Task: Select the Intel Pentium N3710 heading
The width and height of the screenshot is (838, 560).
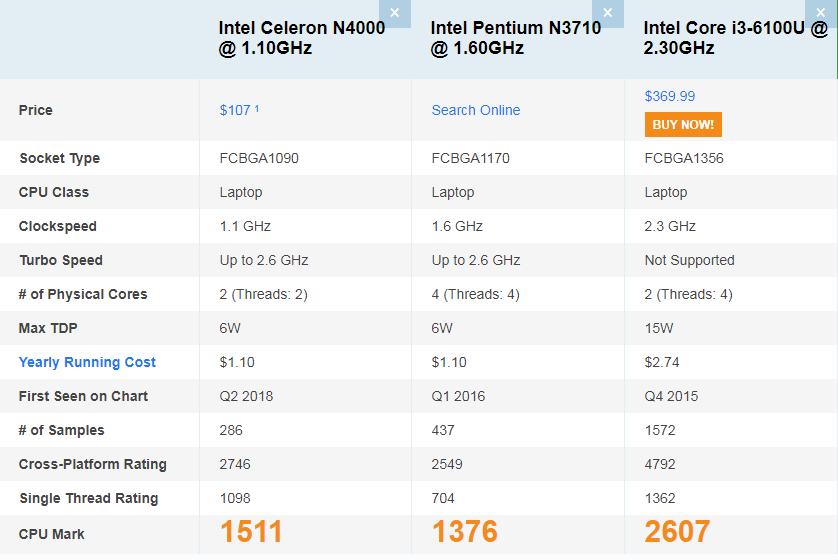Action: [516, 38]
